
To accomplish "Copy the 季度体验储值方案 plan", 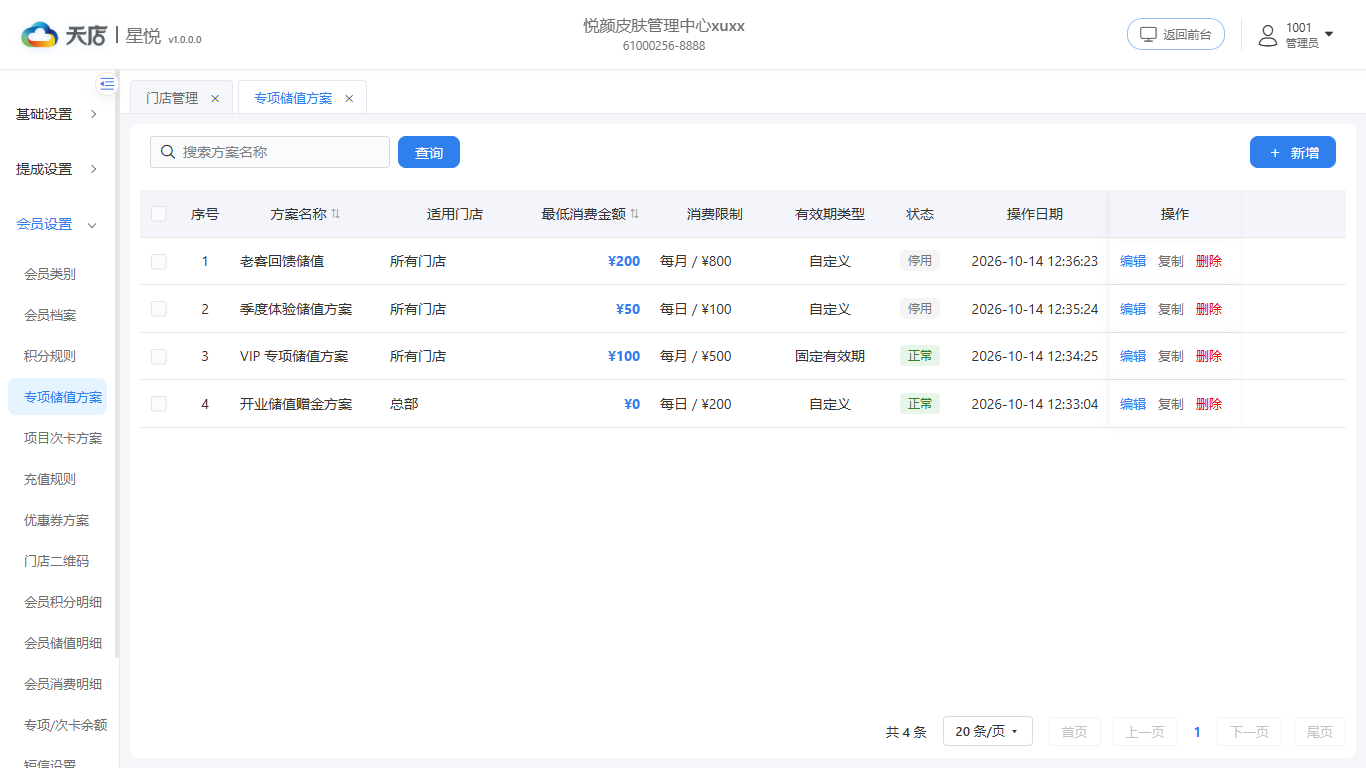I will [1171, 309].
